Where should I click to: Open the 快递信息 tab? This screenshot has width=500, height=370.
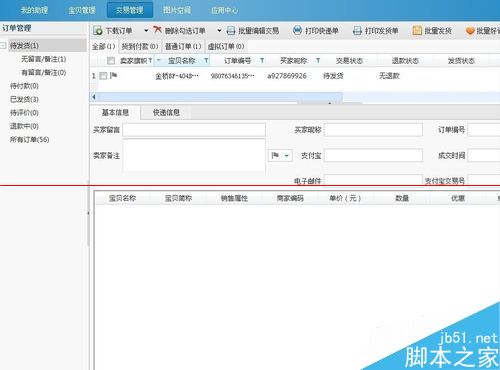[166, 113]
